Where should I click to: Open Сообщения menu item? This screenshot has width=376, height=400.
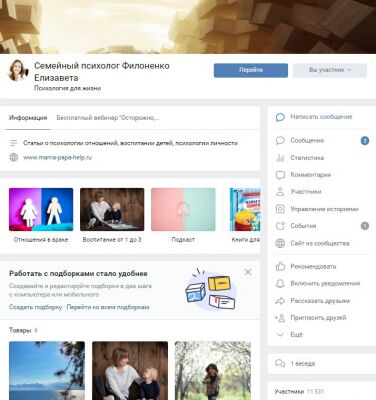tap(307, 141)
